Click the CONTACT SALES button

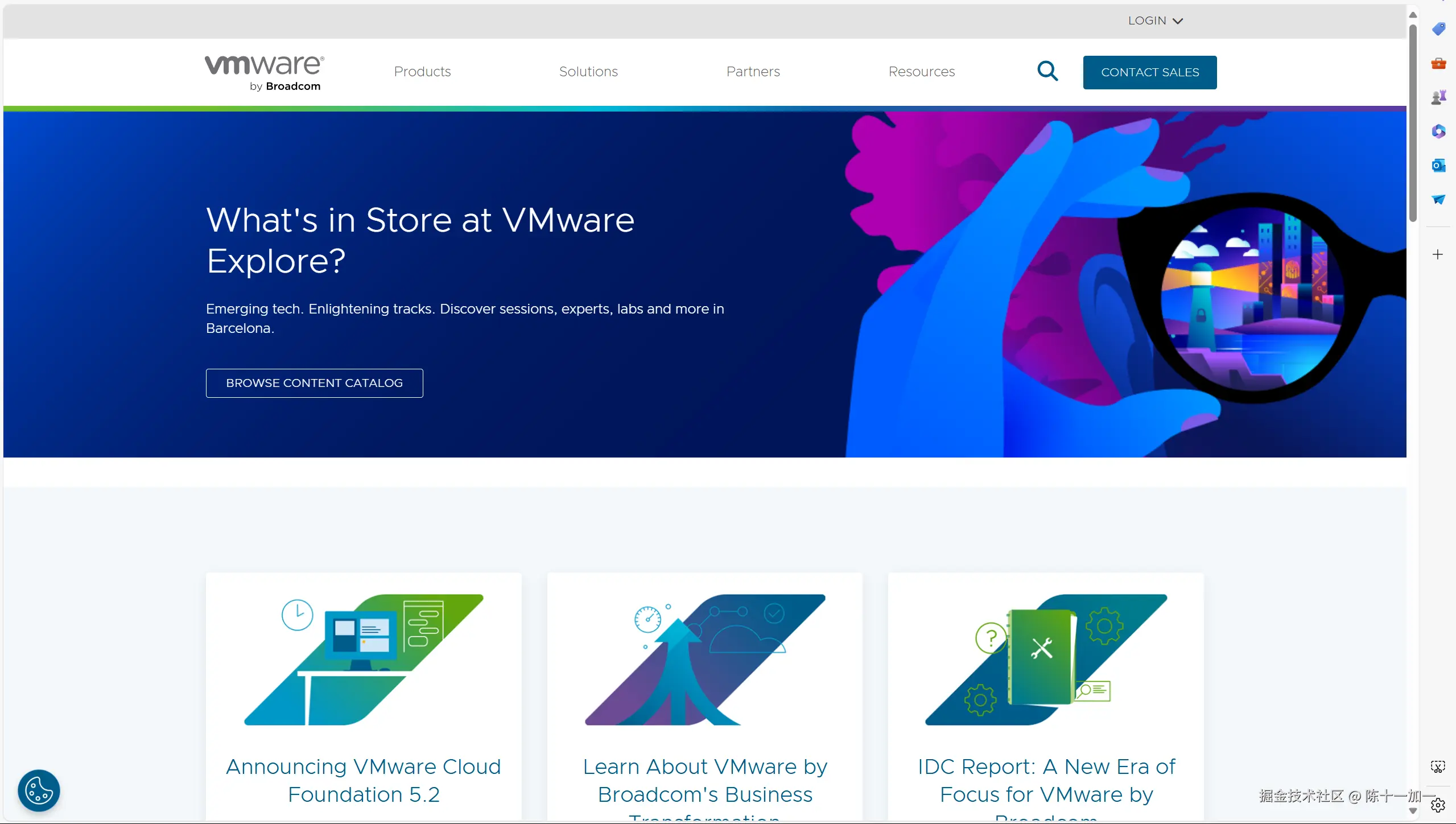pos(1149,72)
